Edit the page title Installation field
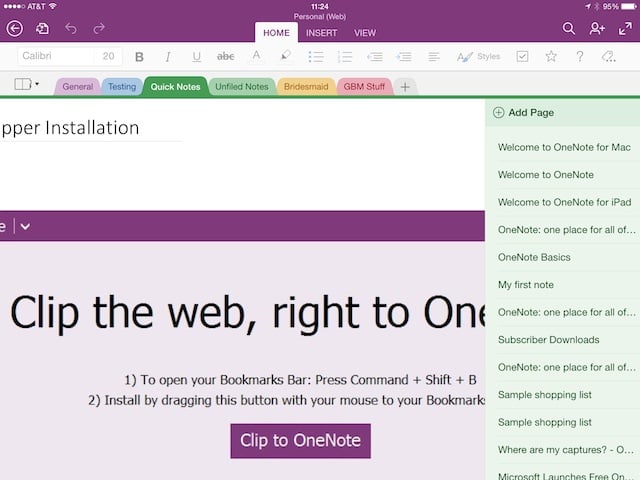The height and width of the screenshot is (480, 640). [91, 128]
